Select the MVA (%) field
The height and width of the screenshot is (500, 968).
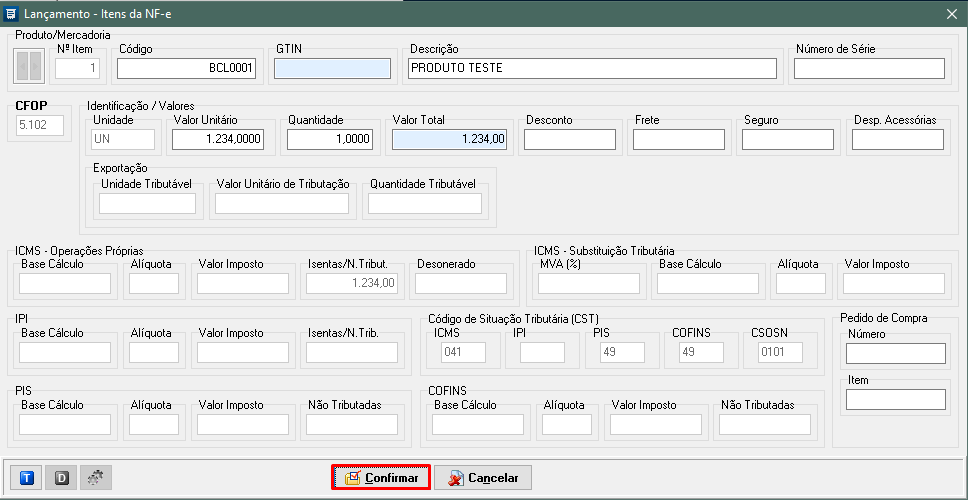tap(588, 284)
